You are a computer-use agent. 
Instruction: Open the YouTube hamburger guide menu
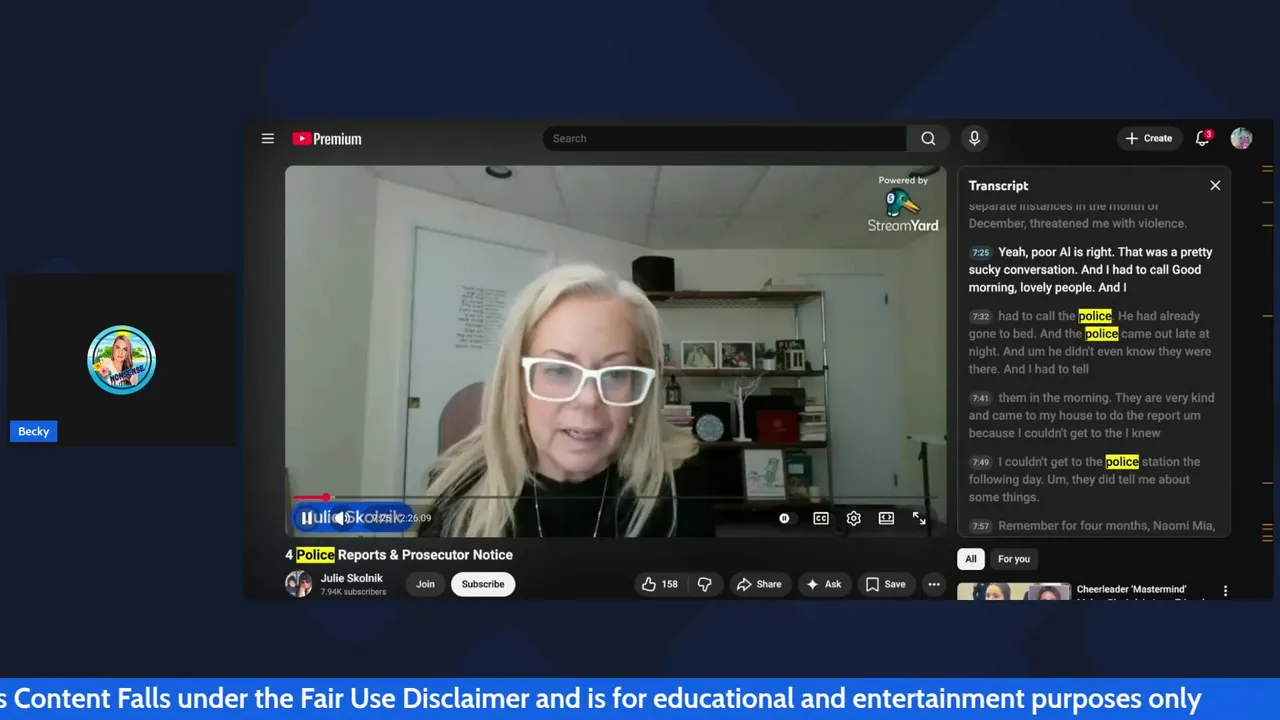[x=268, y=139]
